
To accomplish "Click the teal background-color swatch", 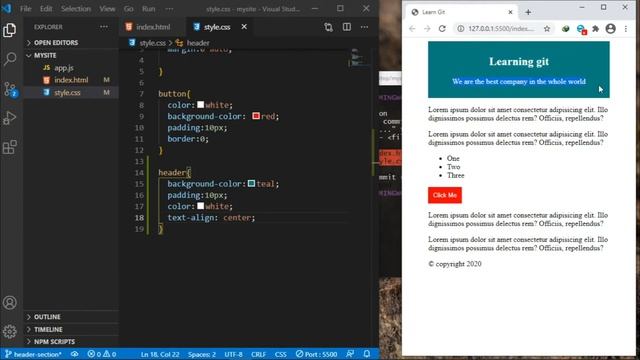I will tap(251, 183).
